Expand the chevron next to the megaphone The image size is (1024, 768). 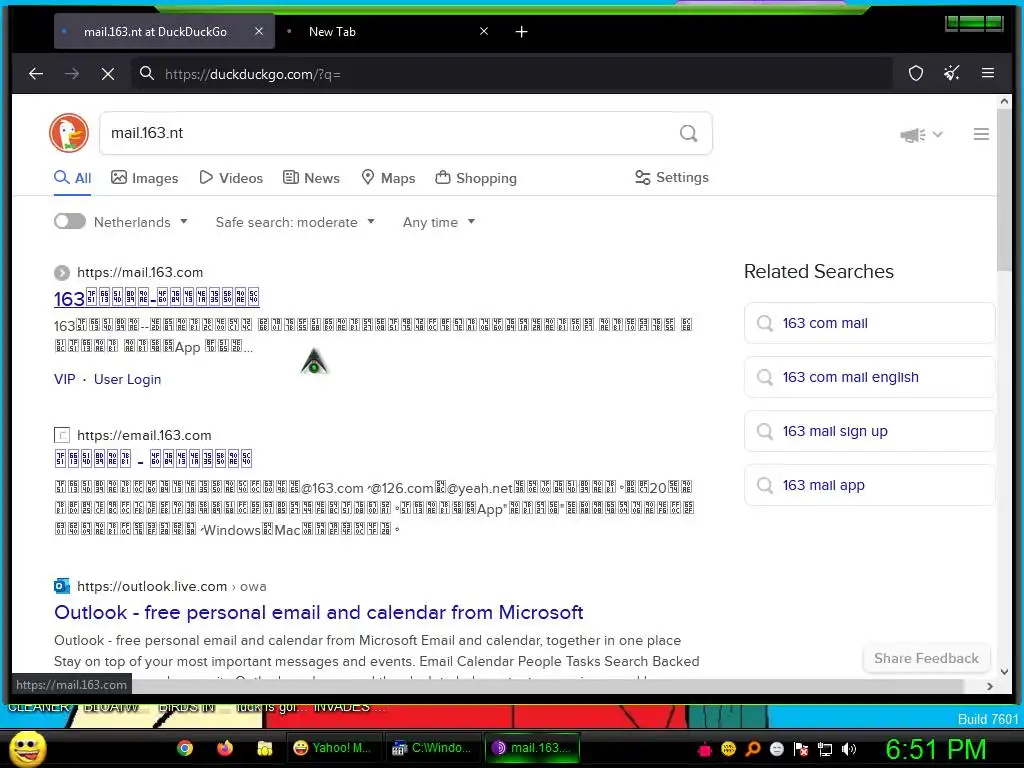[938, 135]
